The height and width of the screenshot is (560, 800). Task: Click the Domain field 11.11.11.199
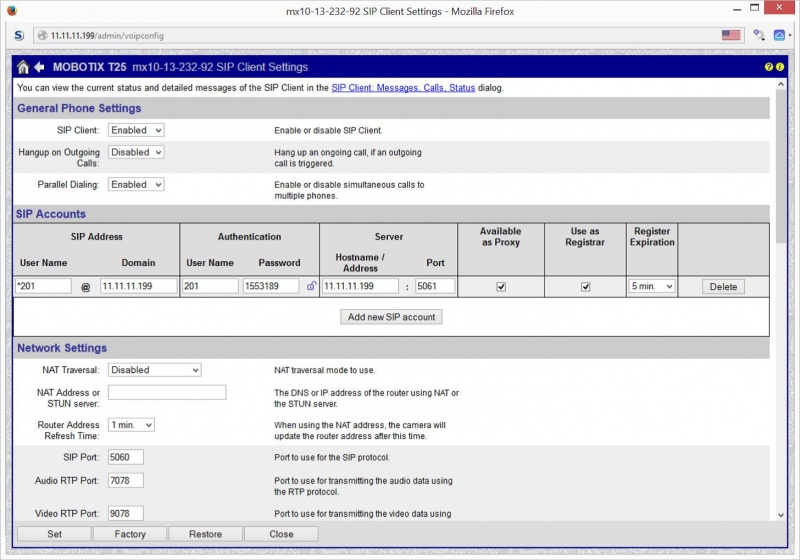point(139,286)
